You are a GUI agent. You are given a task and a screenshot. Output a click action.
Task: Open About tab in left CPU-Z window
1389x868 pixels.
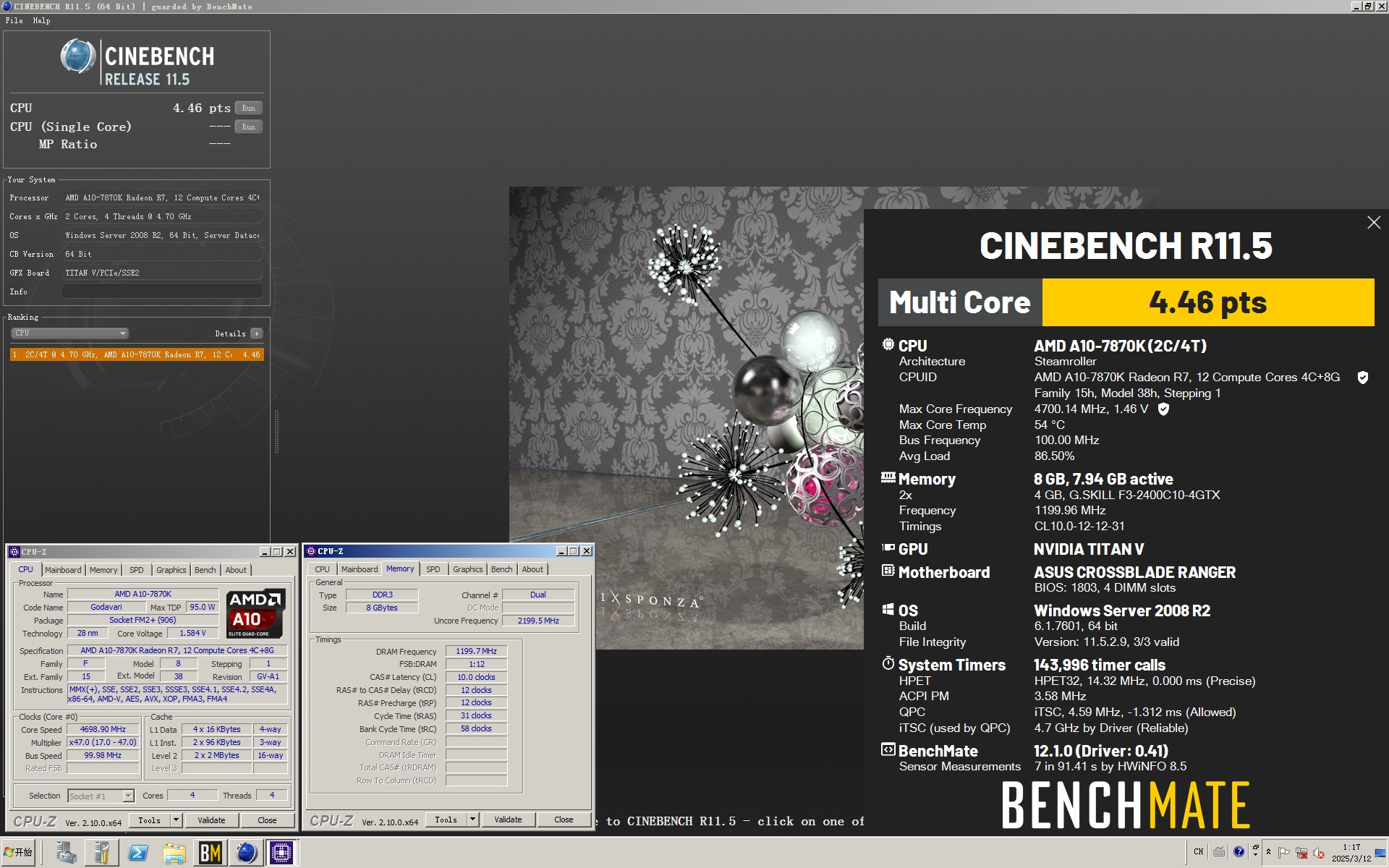(236, 570)
